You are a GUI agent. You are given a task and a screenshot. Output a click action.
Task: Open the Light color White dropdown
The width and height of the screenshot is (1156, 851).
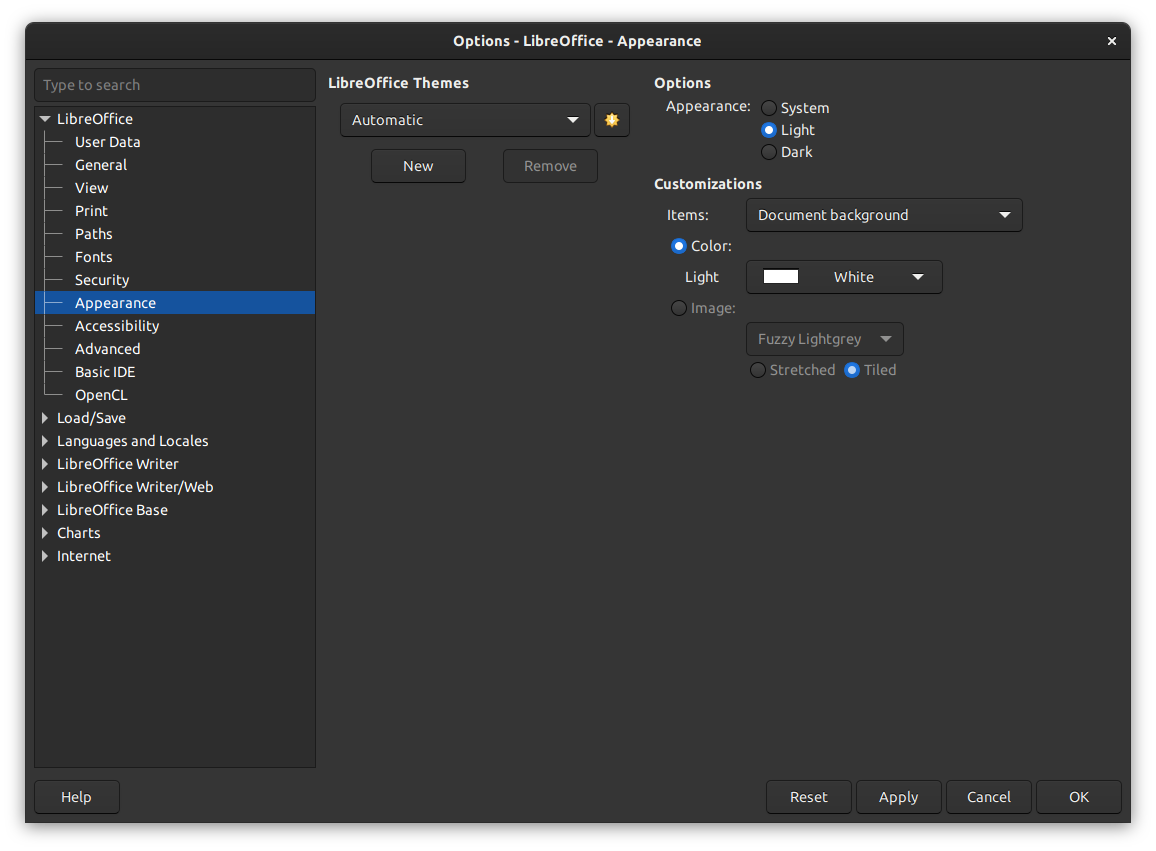coord(844,277)
